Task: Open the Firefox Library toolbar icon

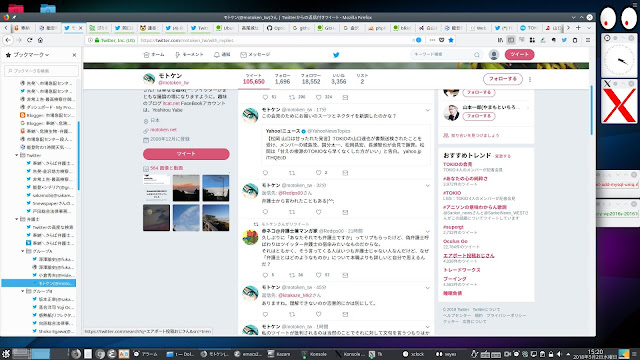Action: pos(500,40)
